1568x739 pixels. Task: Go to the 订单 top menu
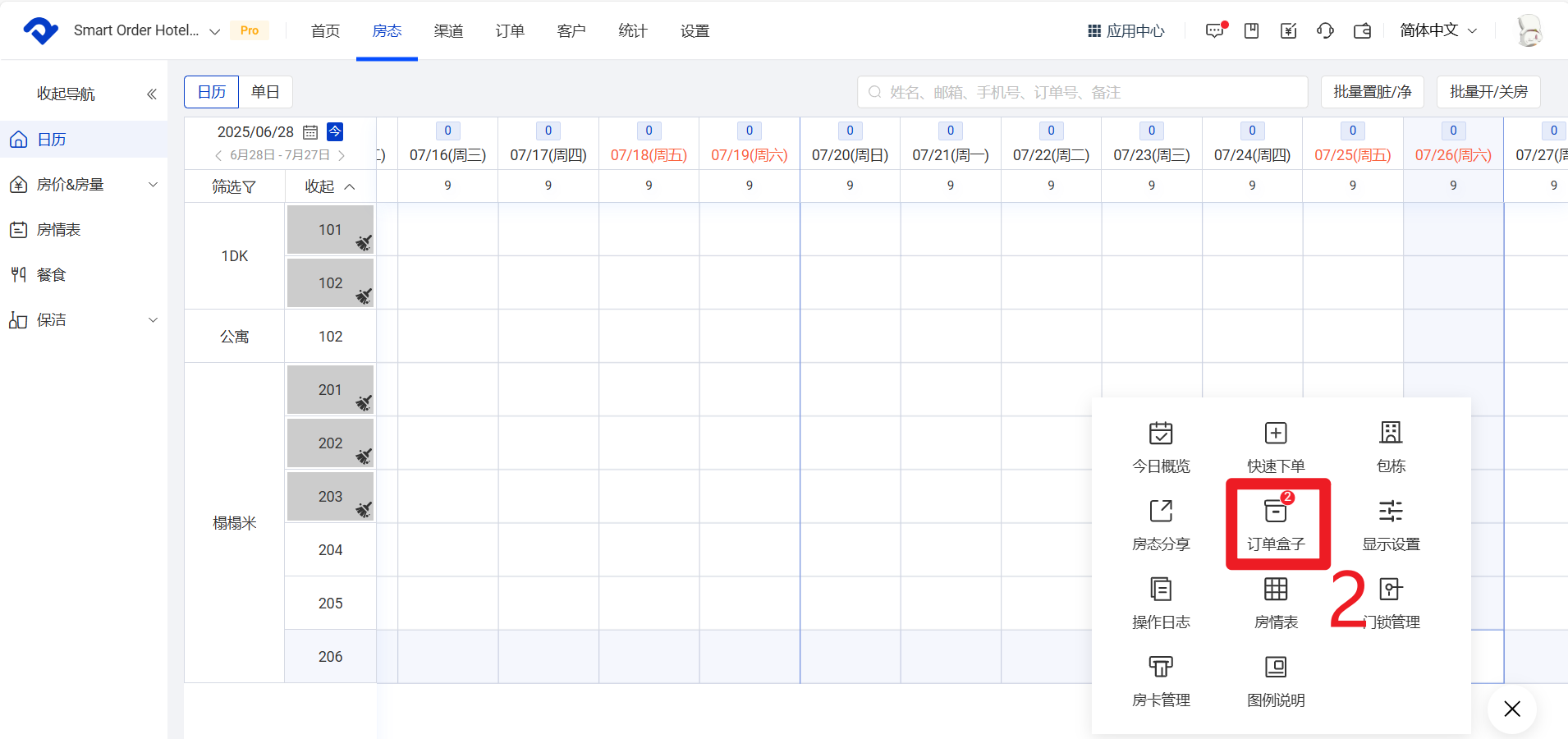click(x=510, y=31)
